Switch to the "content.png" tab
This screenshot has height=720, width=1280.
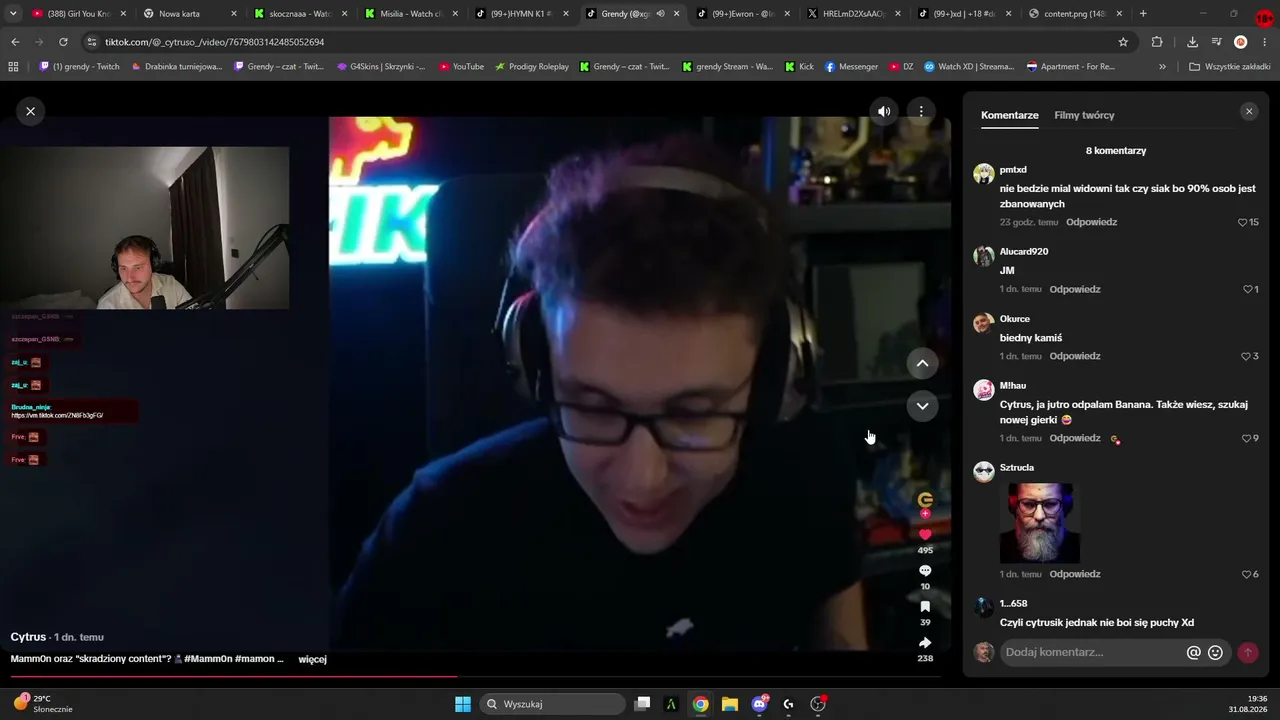pos(1073,14)
